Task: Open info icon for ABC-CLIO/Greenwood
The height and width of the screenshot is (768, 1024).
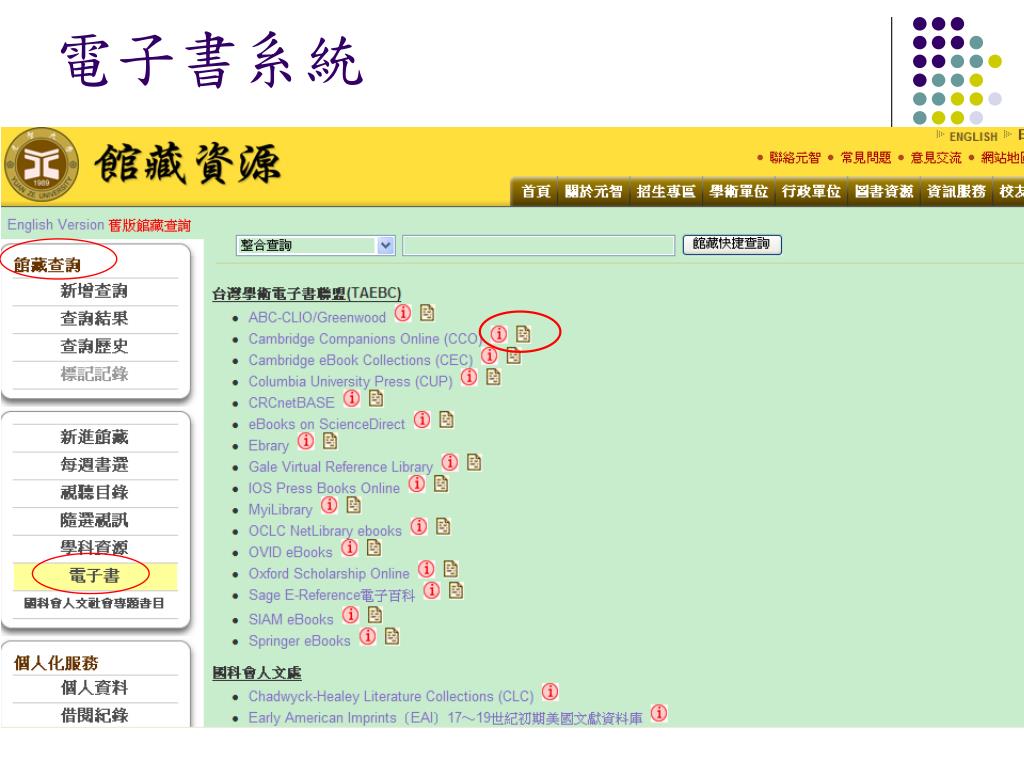Action: click(x=403, y=313)
